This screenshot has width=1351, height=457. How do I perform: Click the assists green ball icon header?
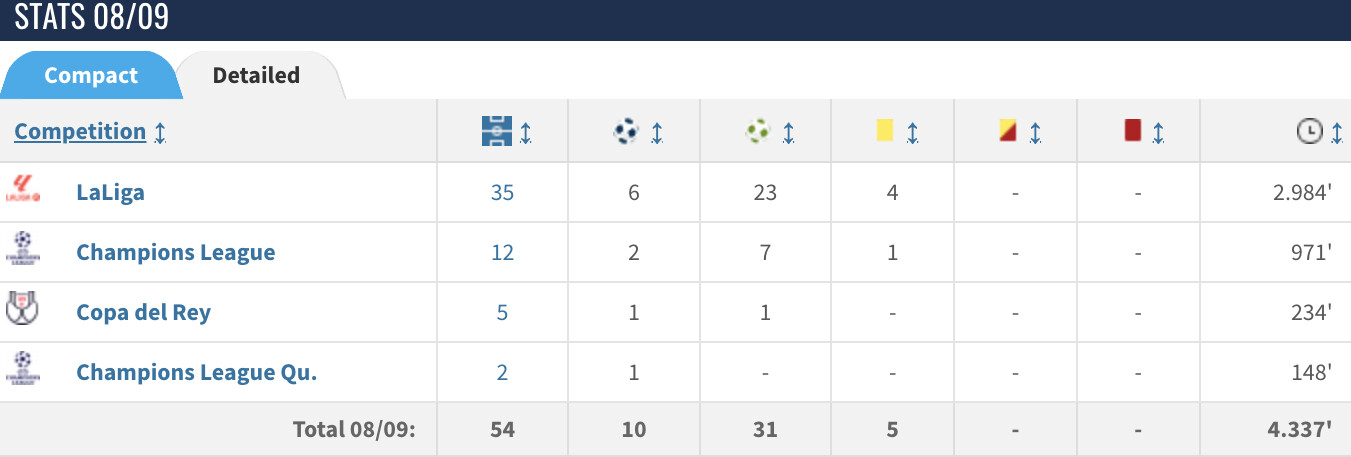coord(758,131)
